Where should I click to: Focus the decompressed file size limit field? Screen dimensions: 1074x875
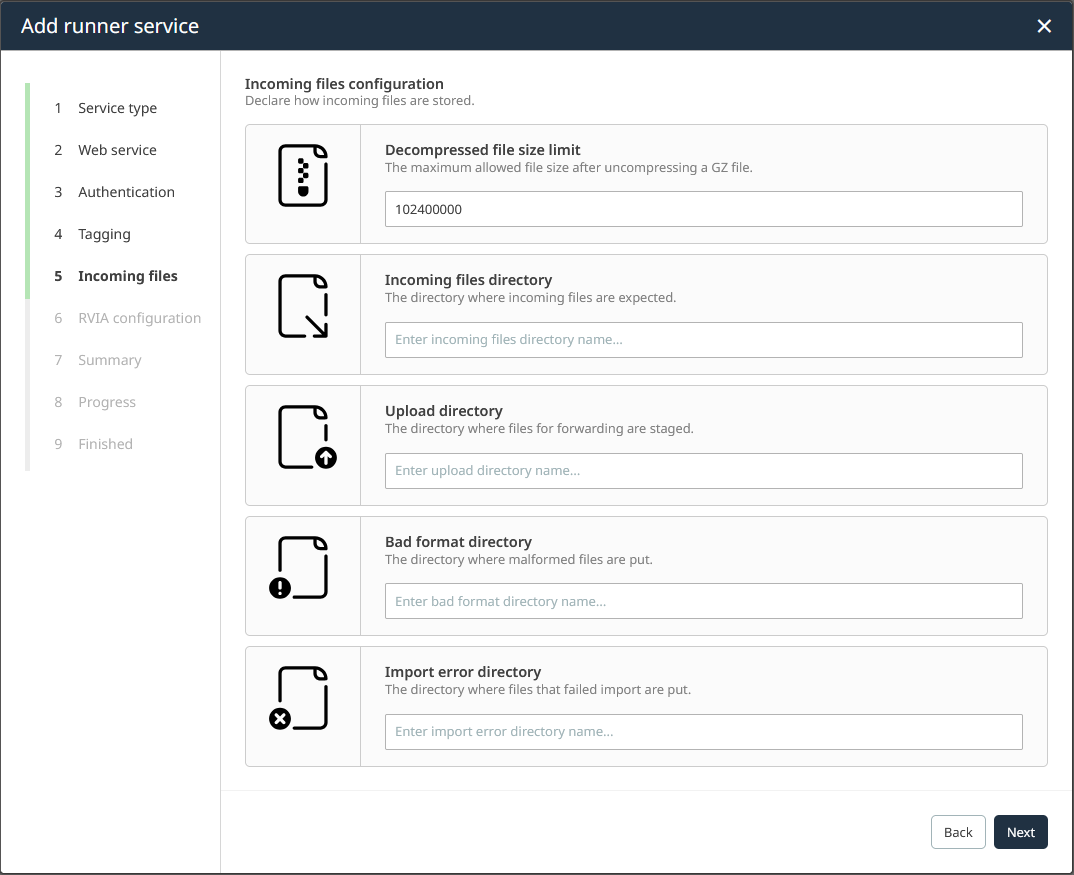pyautogui.click(x=703, y=209)
